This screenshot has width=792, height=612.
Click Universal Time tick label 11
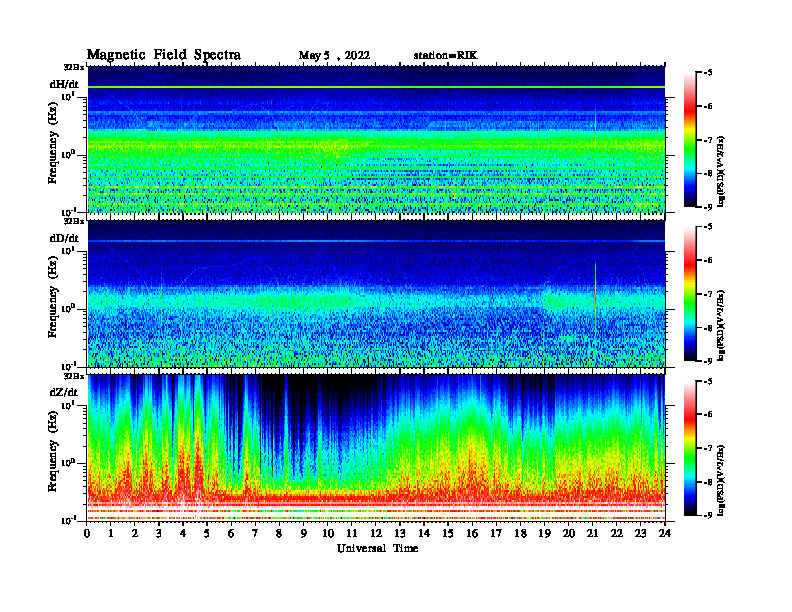352,533
